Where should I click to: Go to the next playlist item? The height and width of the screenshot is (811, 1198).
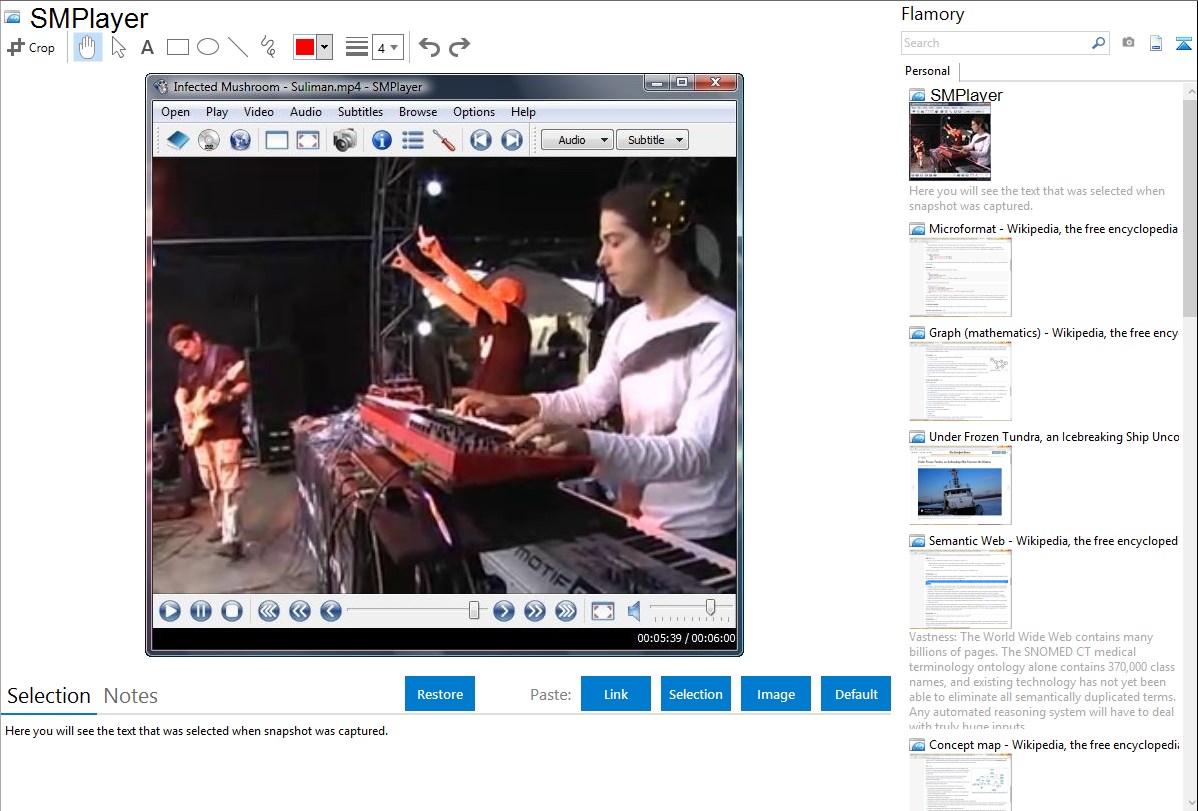[x=512, y=140]
